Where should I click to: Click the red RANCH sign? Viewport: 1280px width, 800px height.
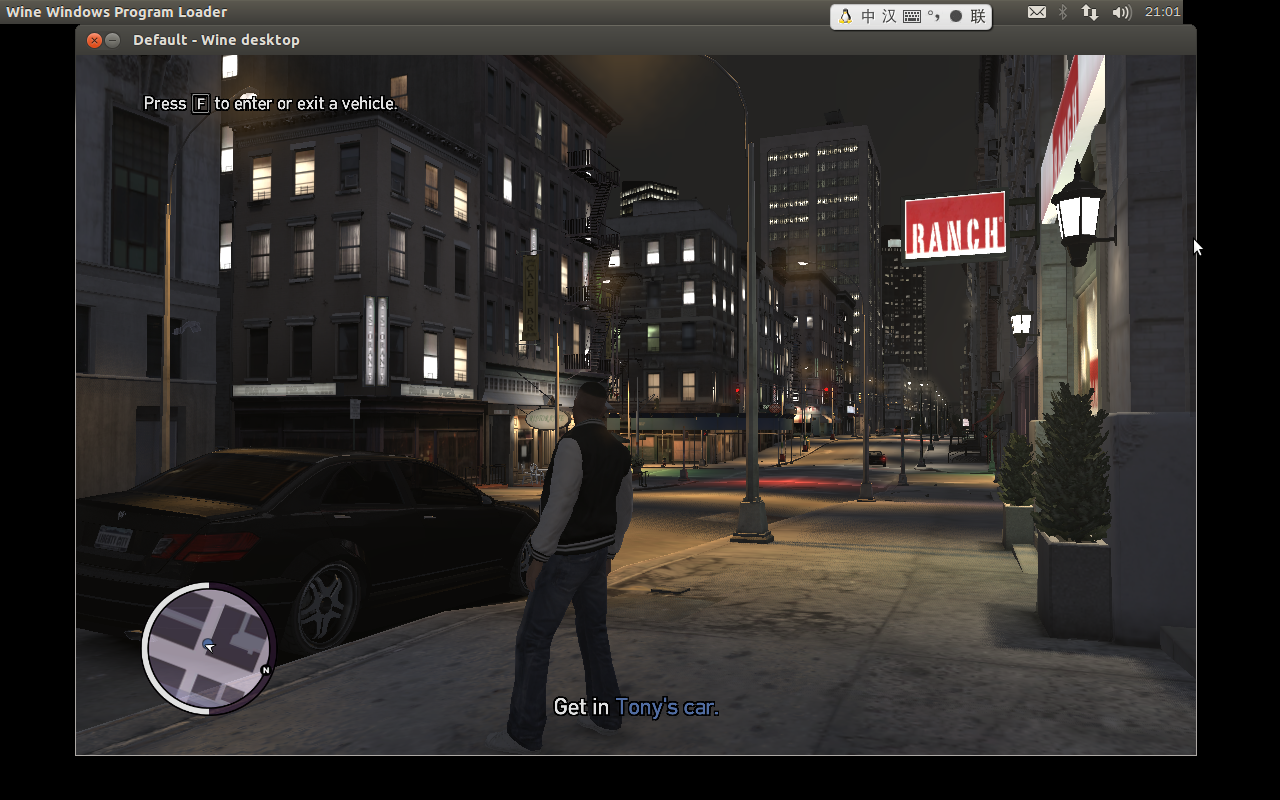[955, 226]
